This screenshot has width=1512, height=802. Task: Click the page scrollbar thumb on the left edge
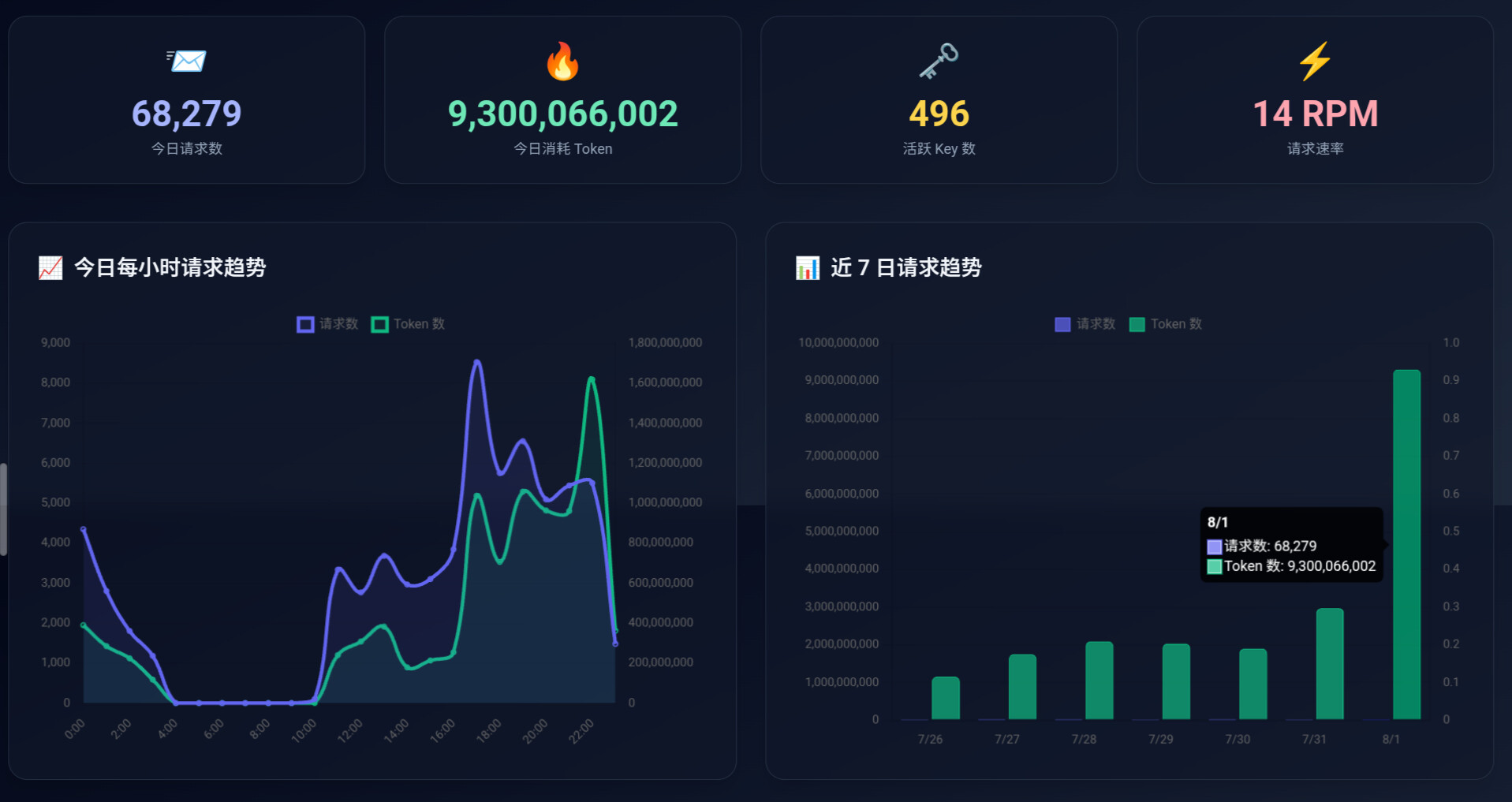point(3,509)
